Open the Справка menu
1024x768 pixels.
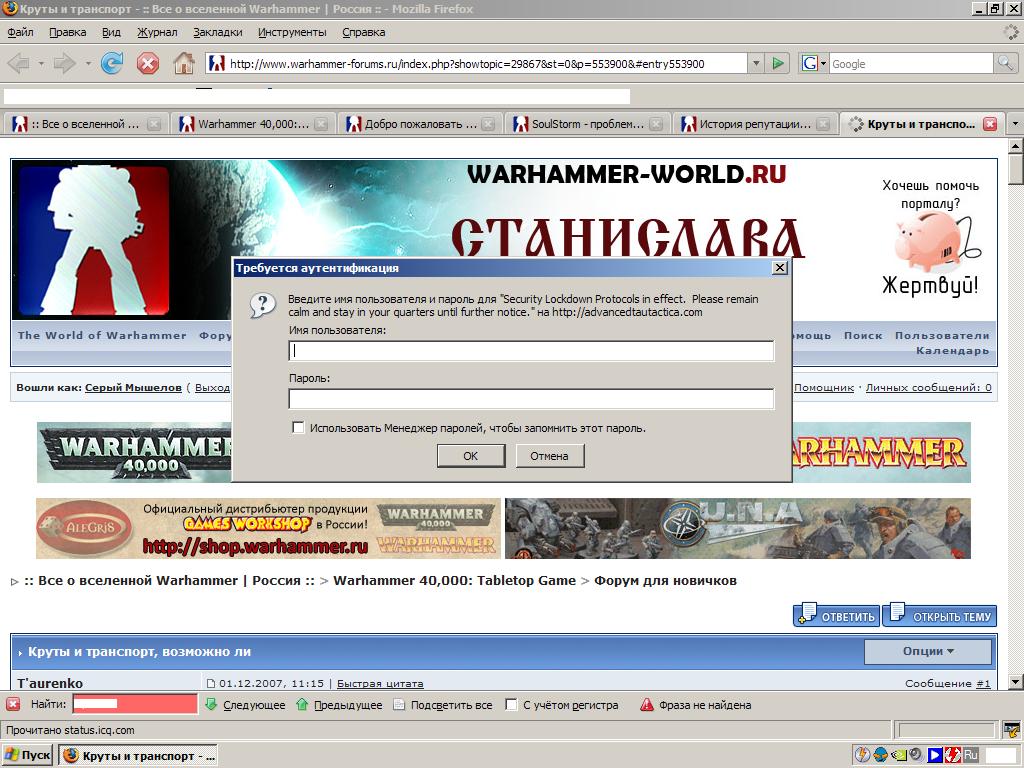point(363,32)
